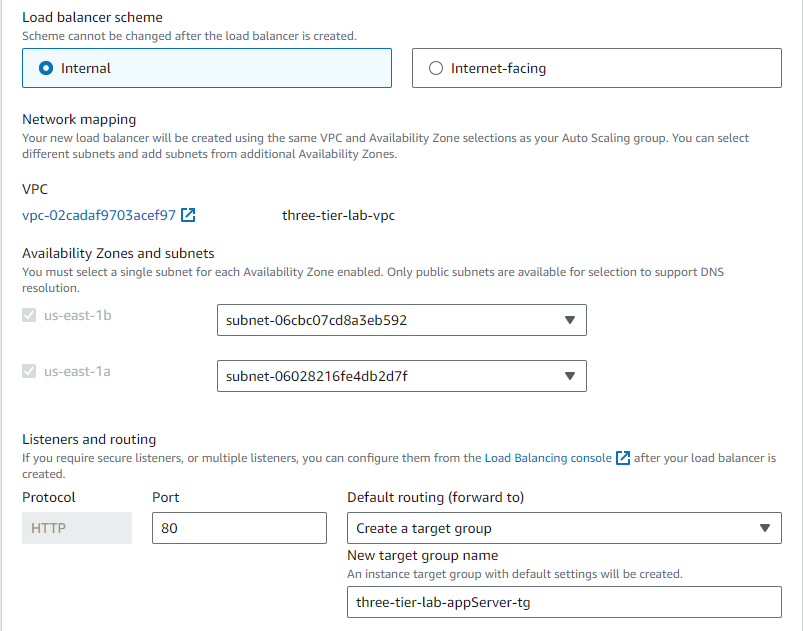Click the caret arrow in us-east-1b subnet dropdown
Image resolution: width=803 pixels, height=631 pixels.
pyautogui.click(x=569, y=321)
